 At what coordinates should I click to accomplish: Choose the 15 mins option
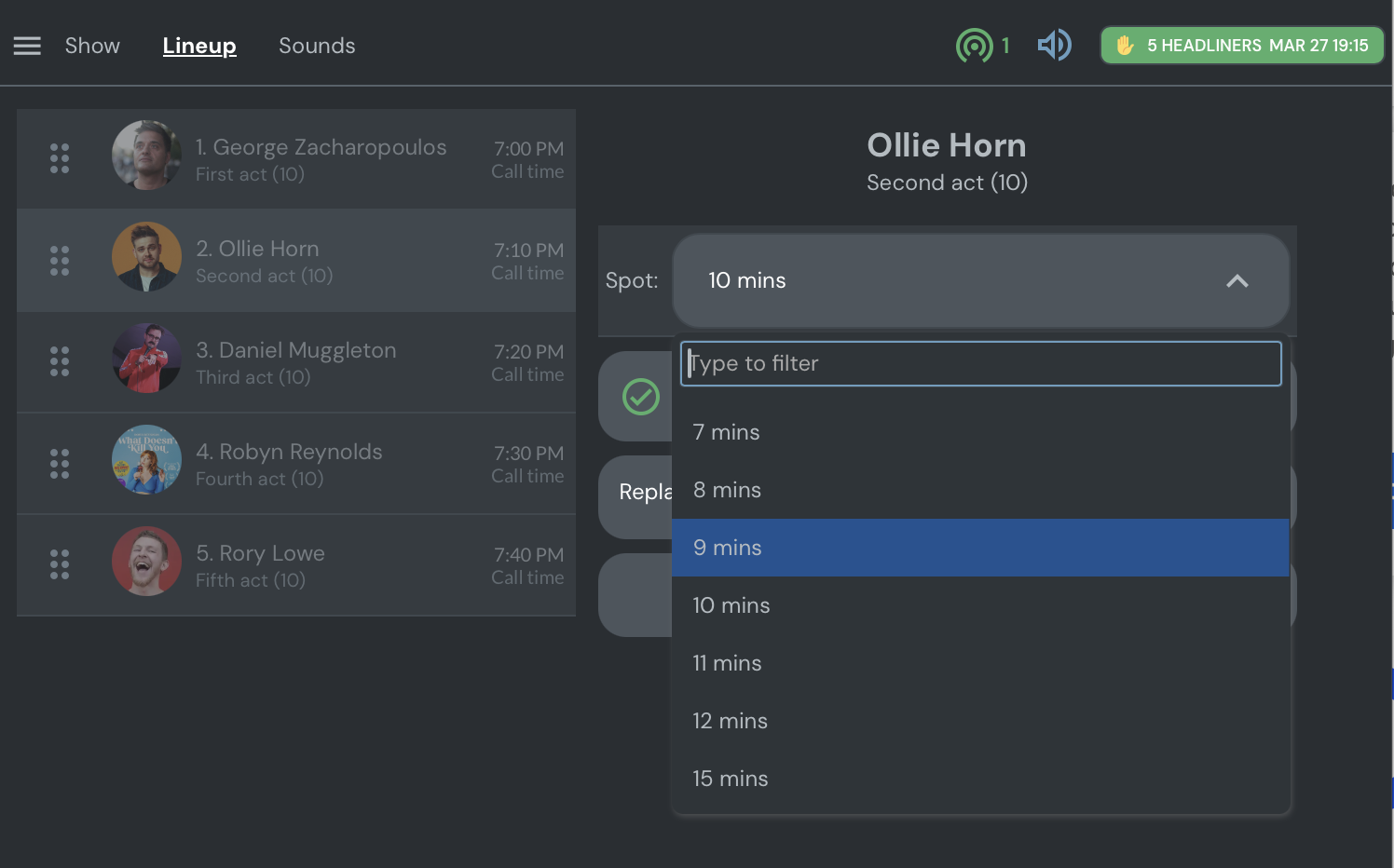(980, 779)
